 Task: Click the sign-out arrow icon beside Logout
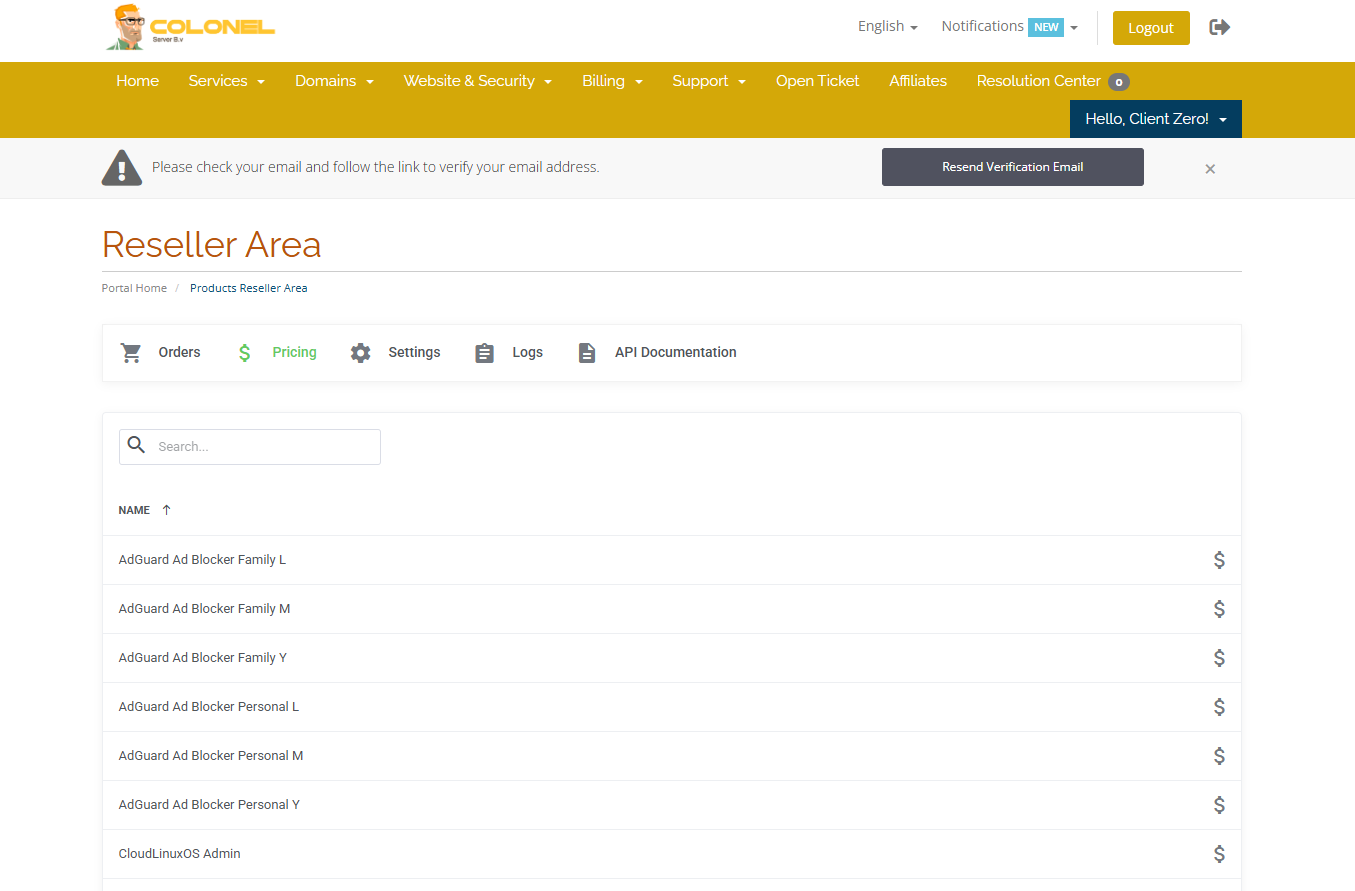(x=1219, y=27)
